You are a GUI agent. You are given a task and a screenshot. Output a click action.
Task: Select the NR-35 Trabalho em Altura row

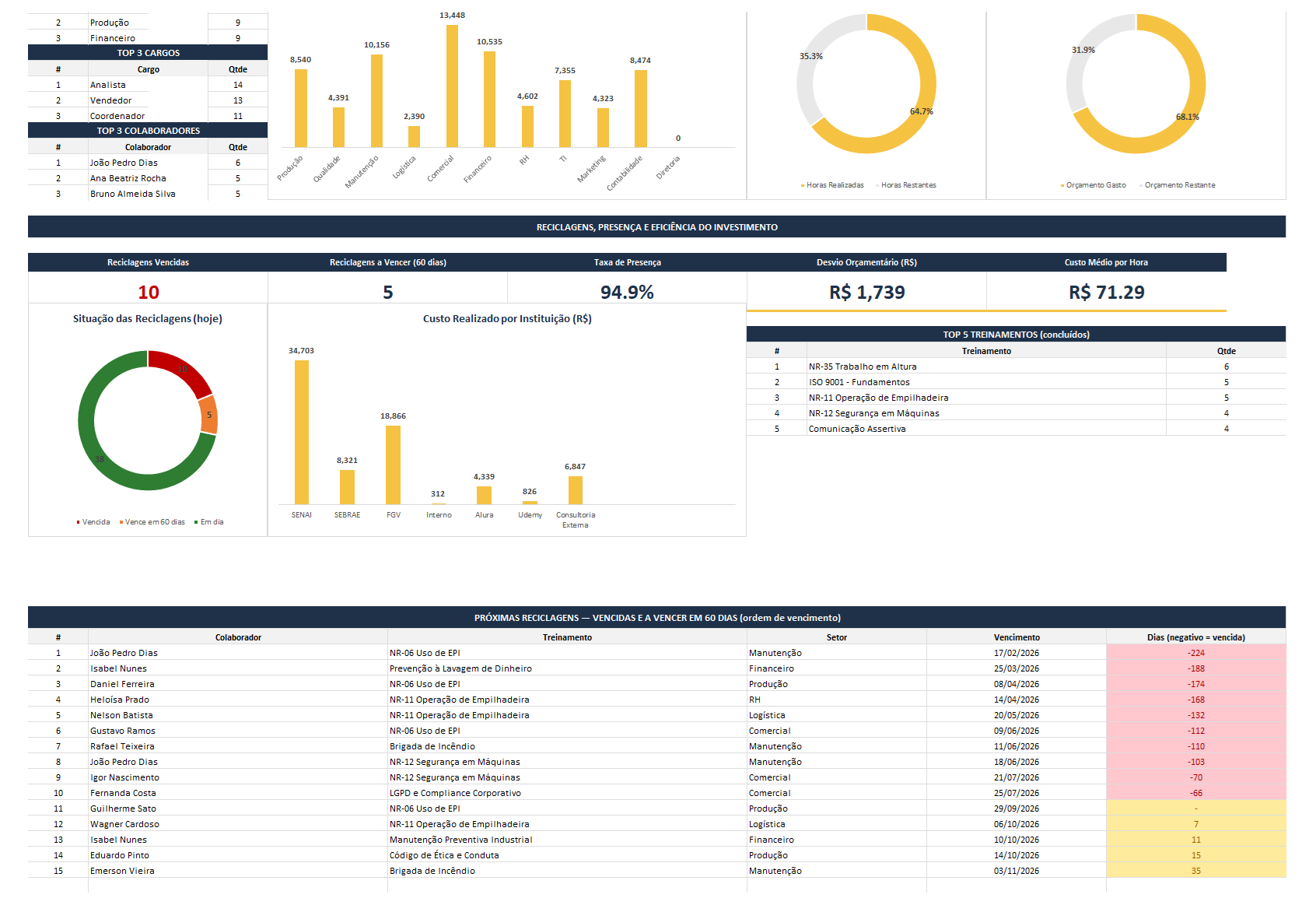tap(1016, 367)
